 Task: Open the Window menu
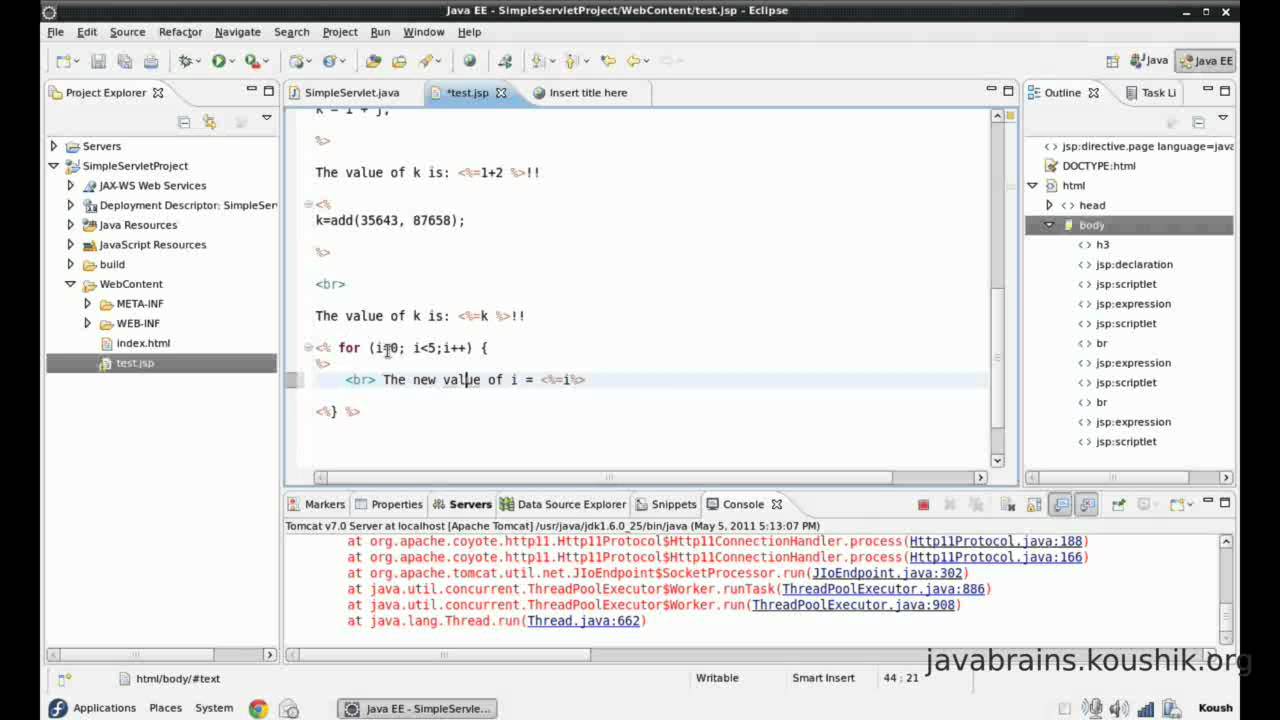(x=424, y=32)
